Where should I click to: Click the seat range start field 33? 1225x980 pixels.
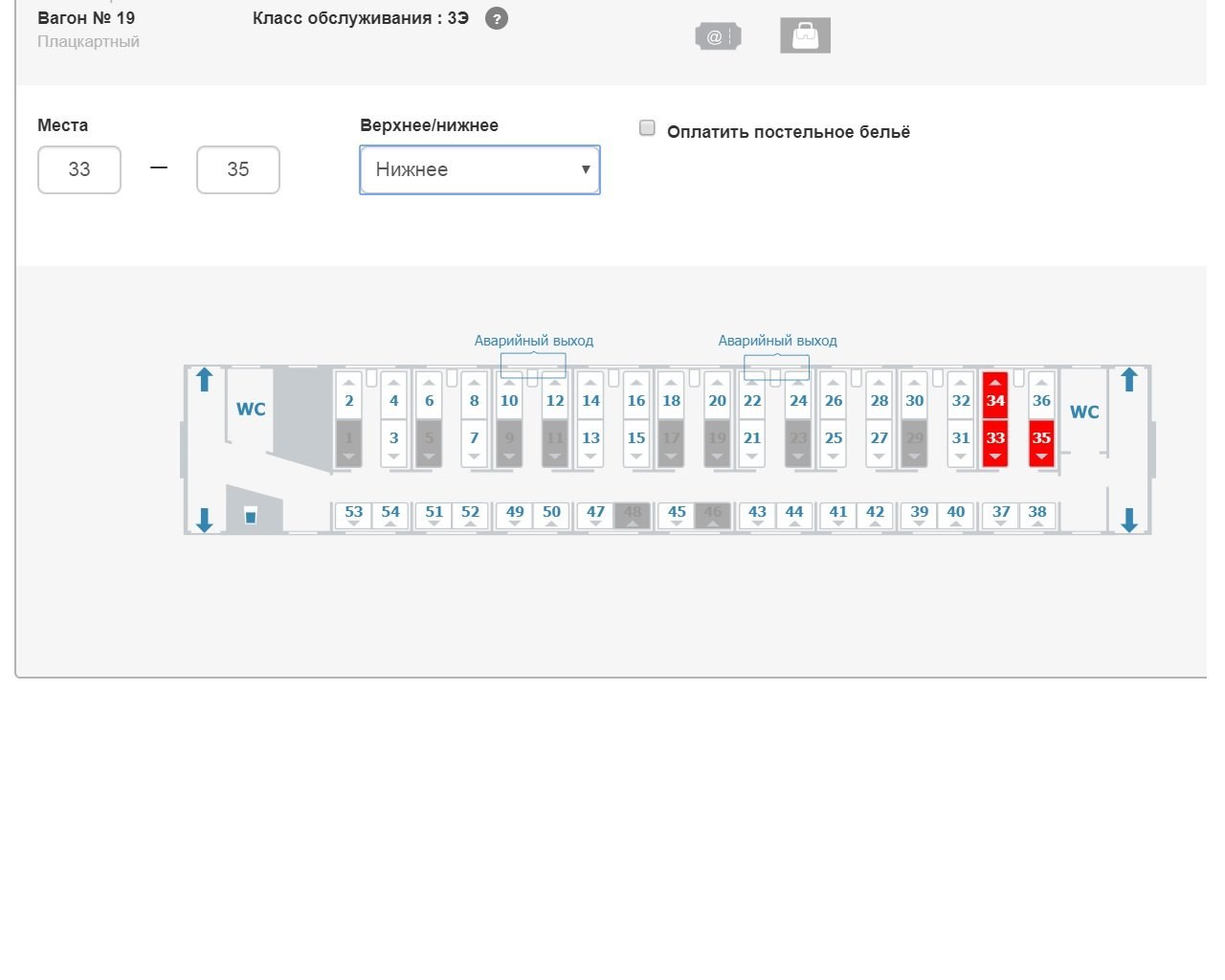point(79,169)
